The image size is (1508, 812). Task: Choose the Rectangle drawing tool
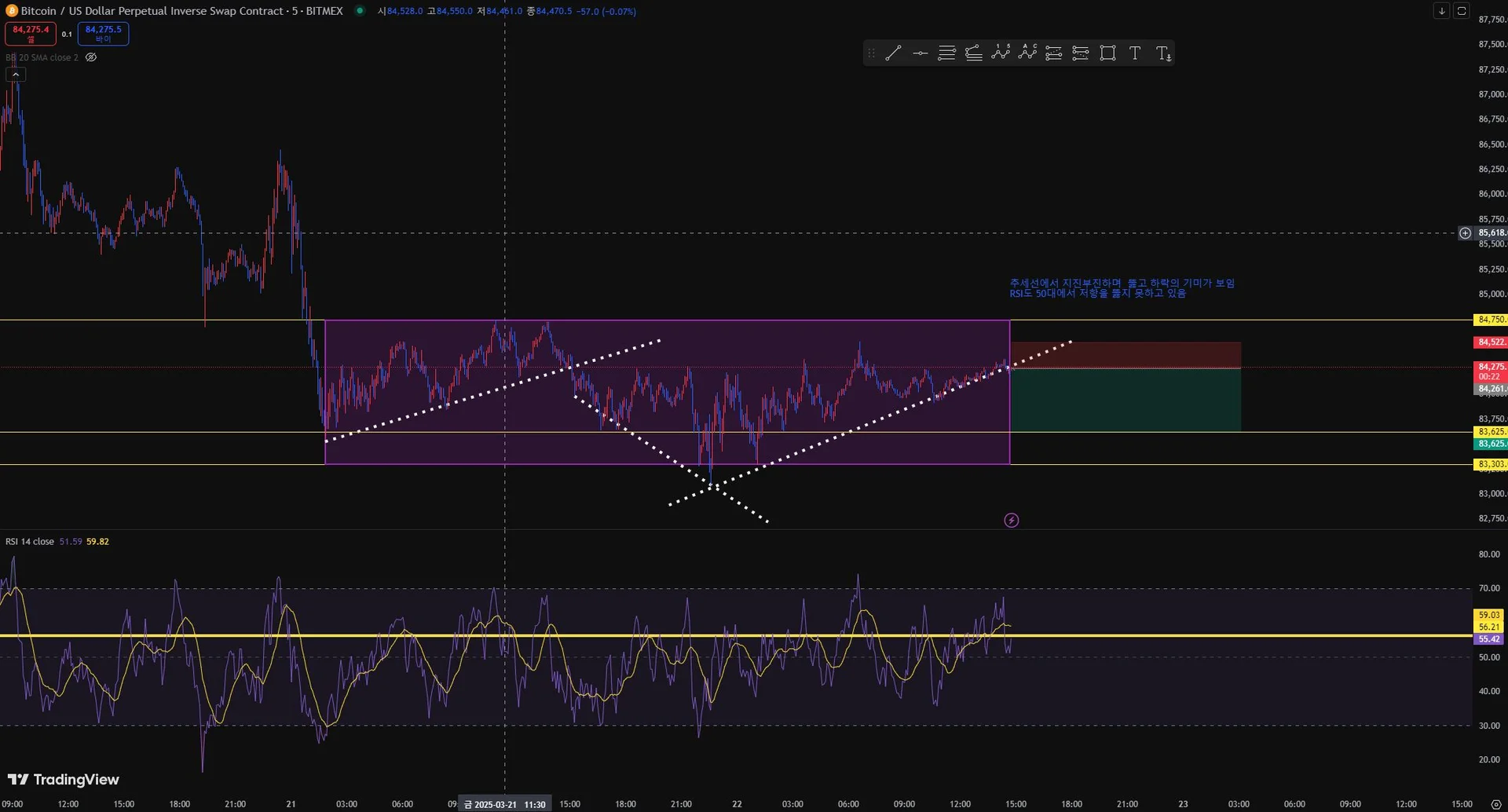pos(1107,53)
